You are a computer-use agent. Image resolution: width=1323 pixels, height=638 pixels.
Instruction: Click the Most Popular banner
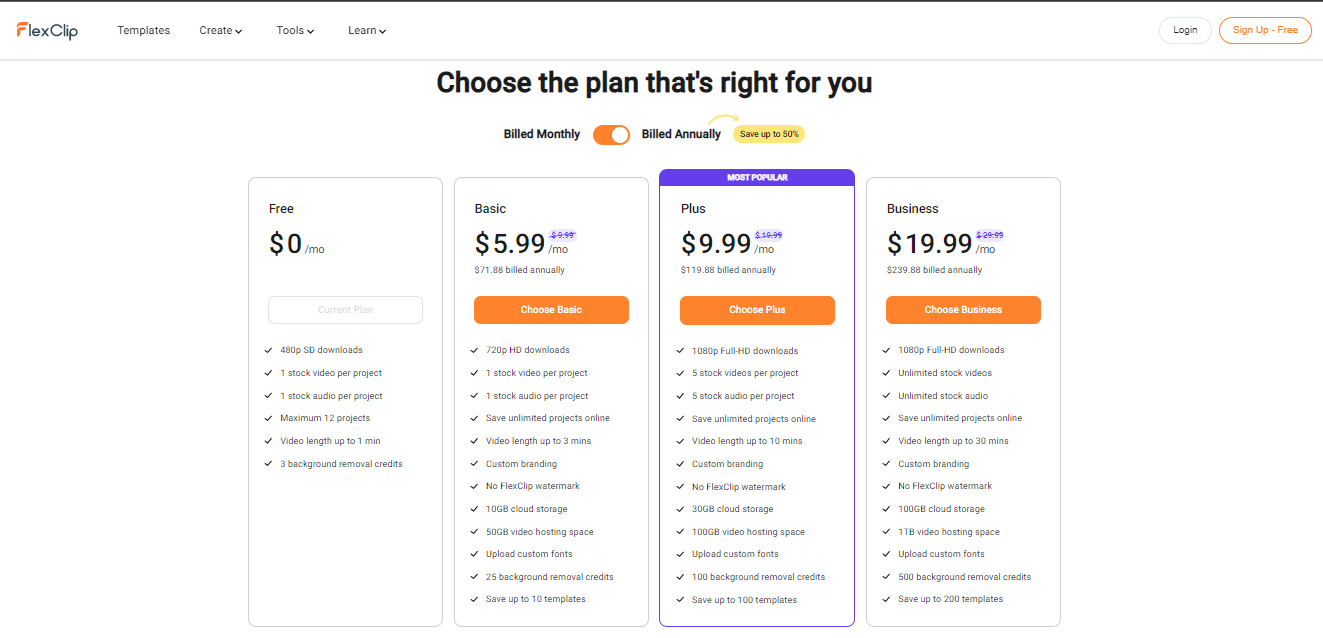pos(757,177)
